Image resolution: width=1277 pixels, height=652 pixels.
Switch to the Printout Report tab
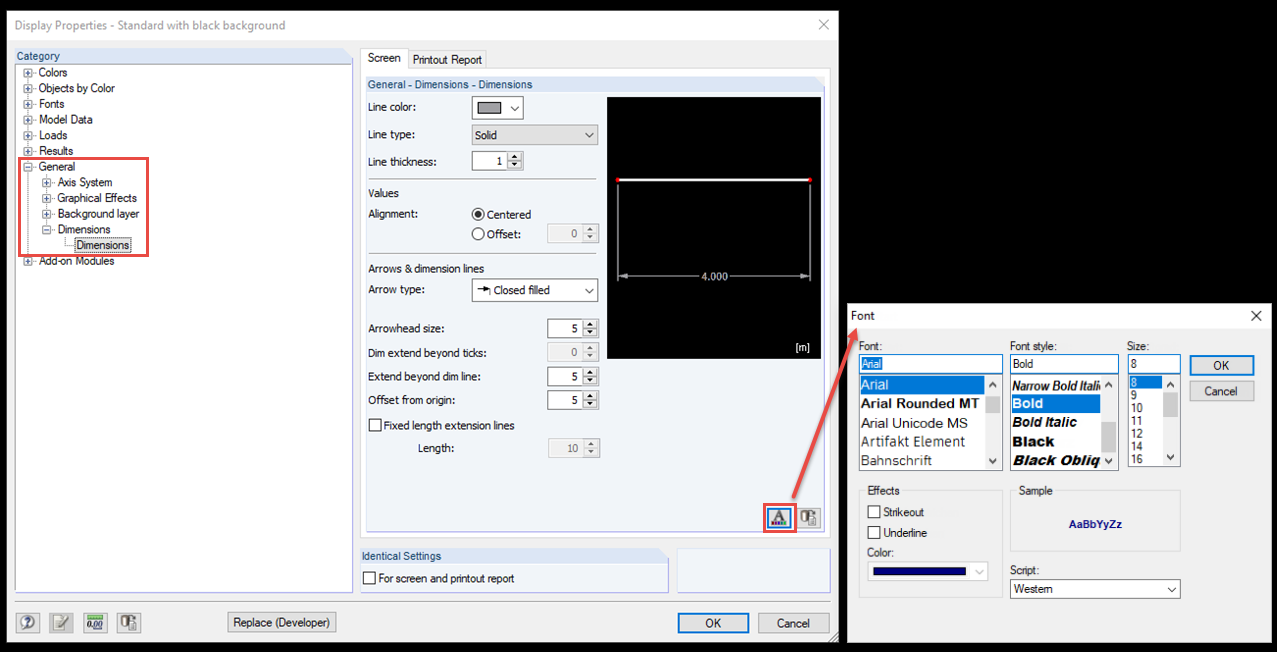point(447,59)
